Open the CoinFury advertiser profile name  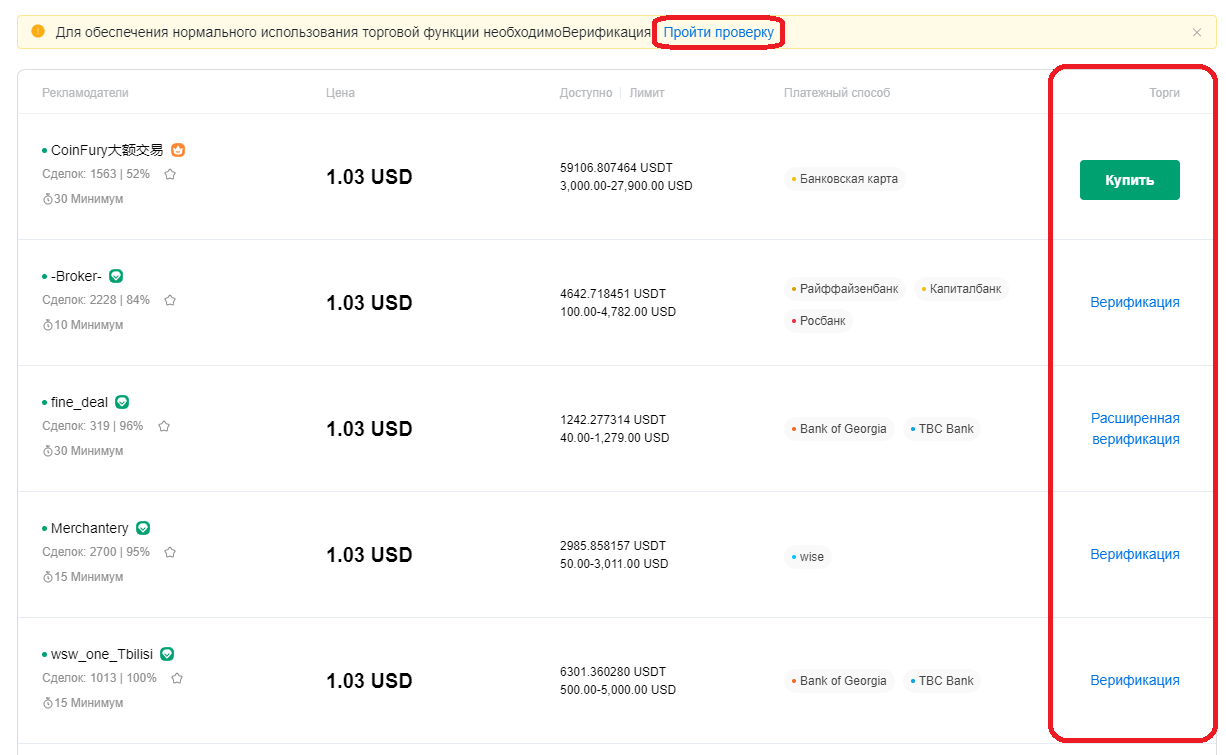click(106, 150)
